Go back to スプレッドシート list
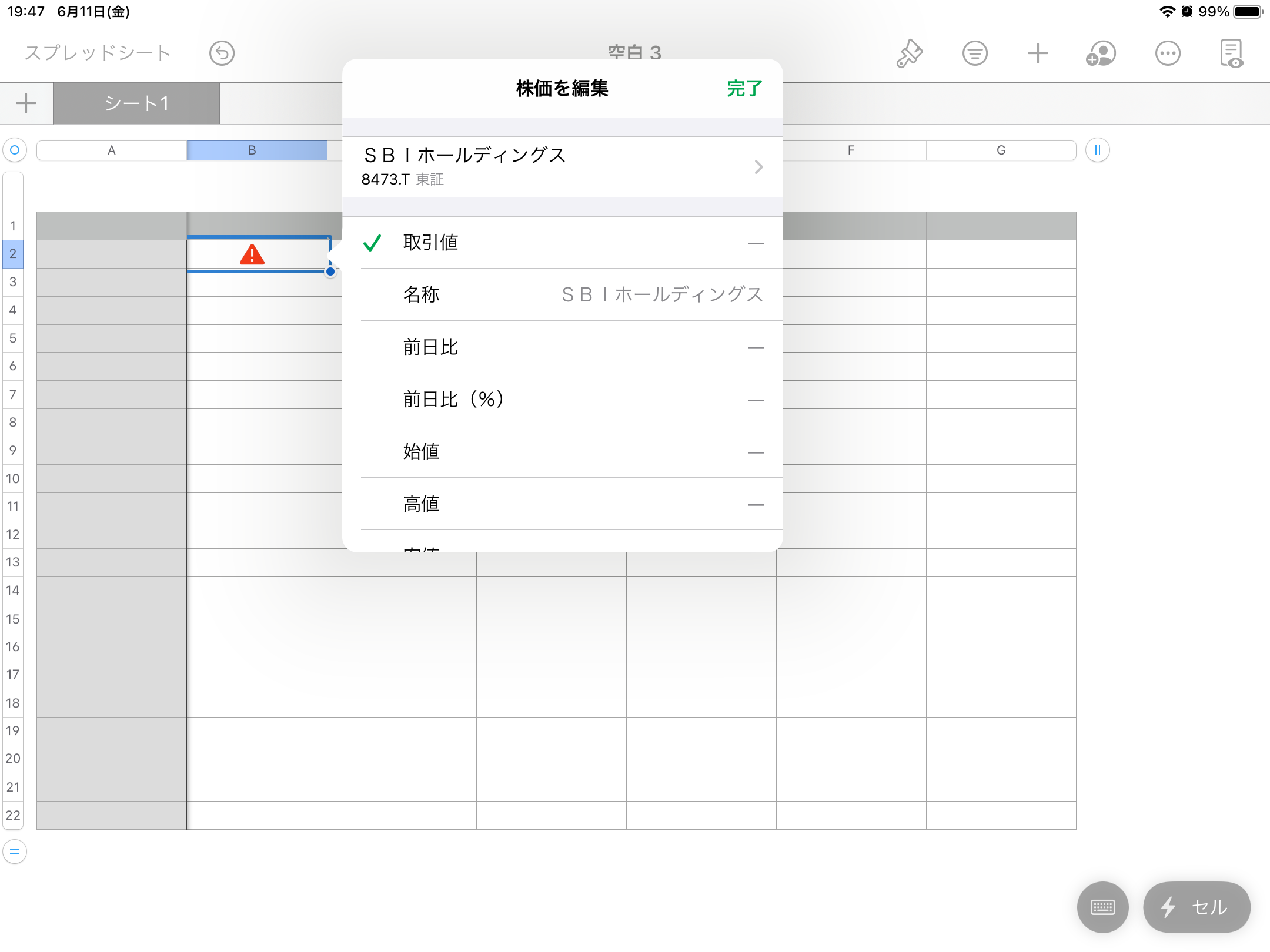 pyautogui.click(x=98, y=53)
